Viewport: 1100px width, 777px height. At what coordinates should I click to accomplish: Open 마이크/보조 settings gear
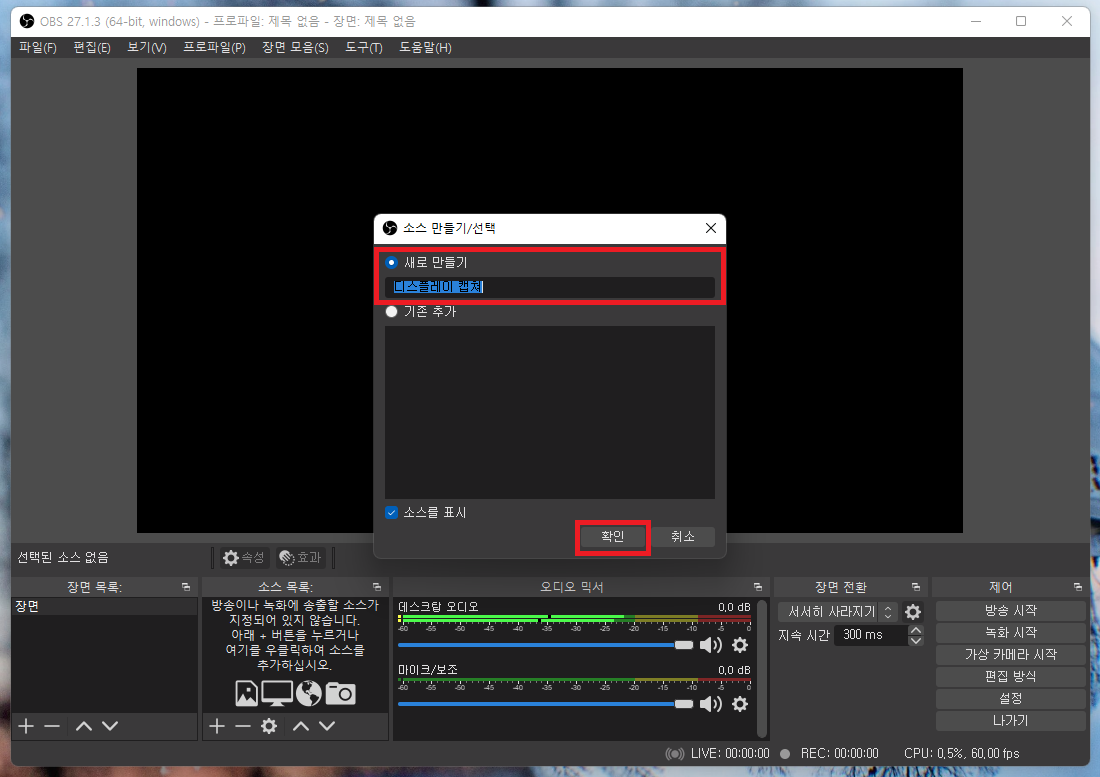(740, 704)
